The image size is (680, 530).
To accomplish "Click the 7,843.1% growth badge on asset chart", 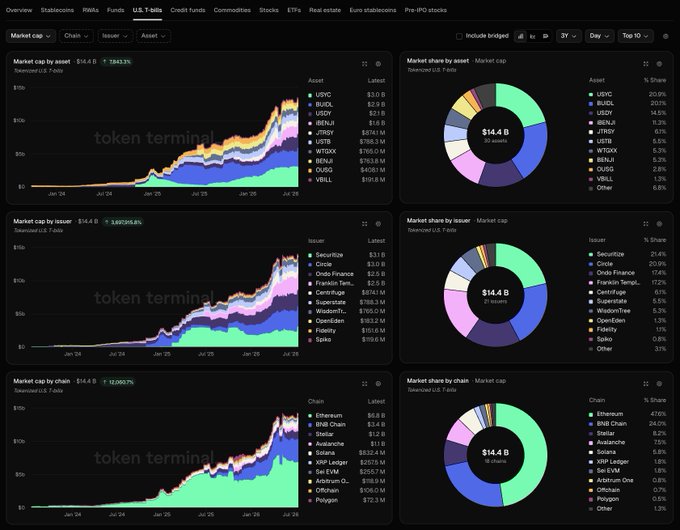I will pyautogui.click(x=117, y=62).
